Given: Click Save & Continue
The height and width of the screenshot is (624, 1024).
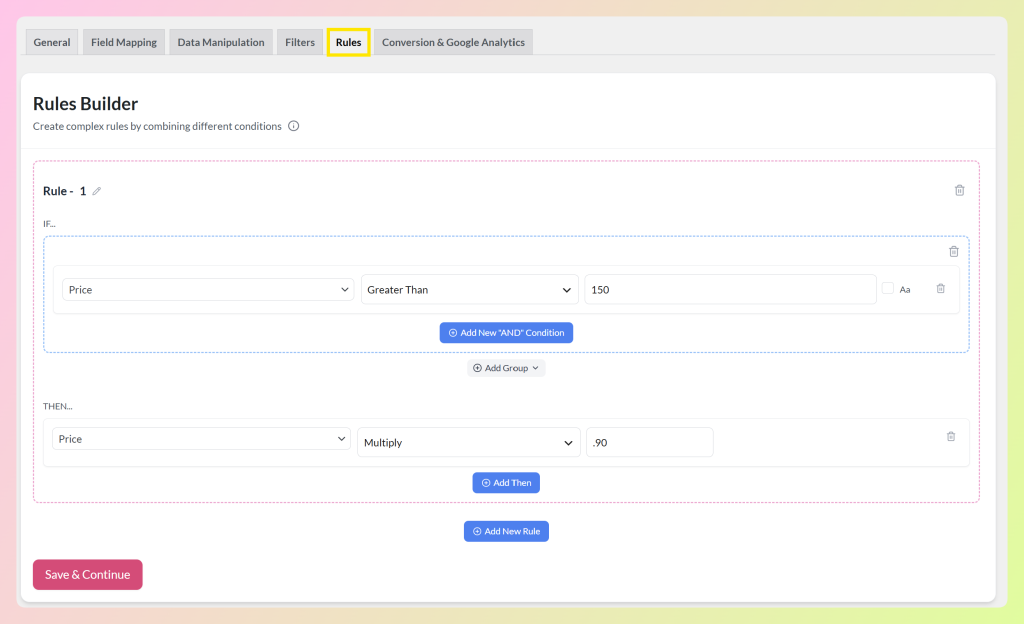Looking at the screenshot, I should point(88,574).
